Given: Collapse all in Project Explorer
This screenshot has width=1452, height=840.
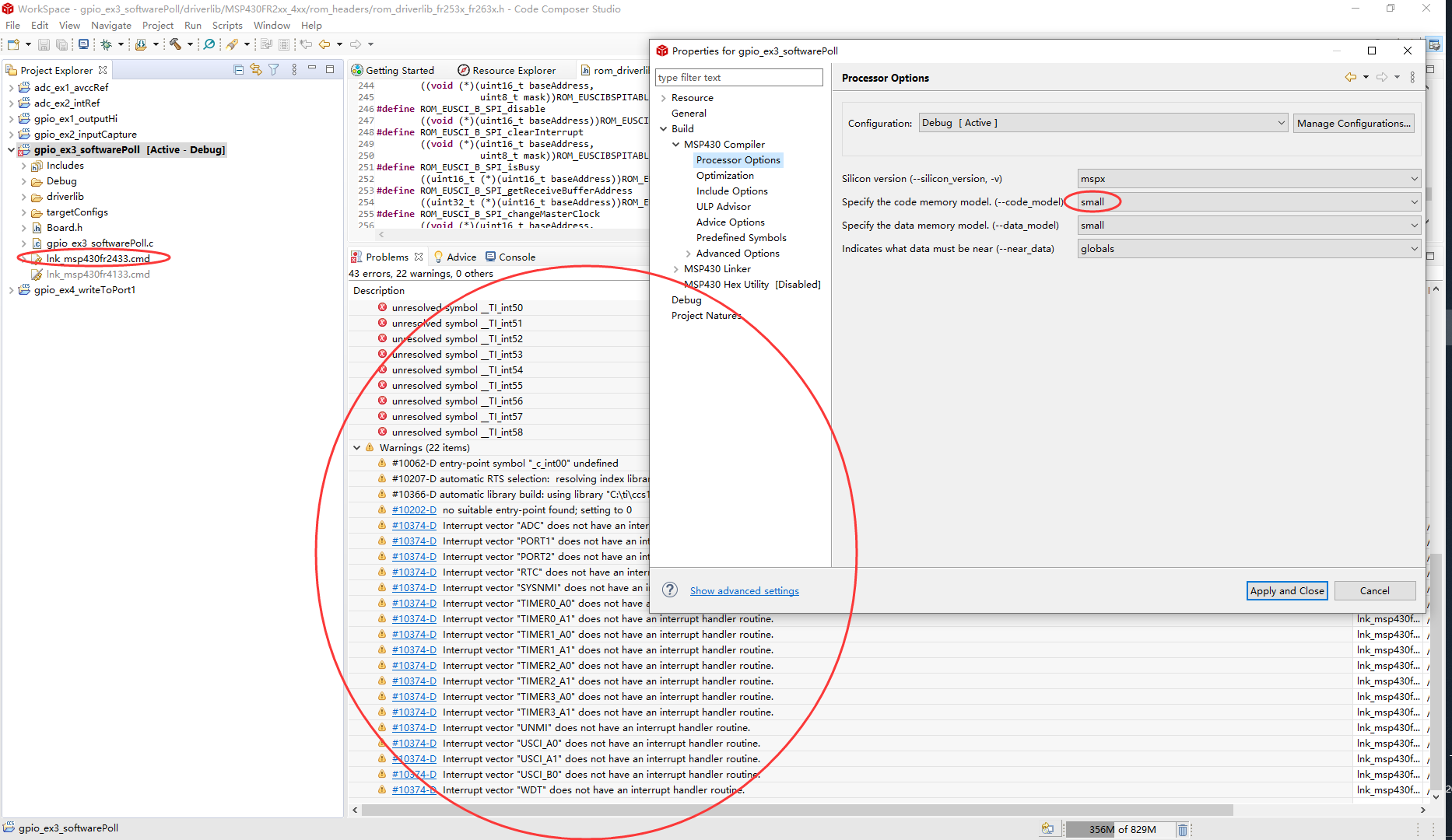Looking at the screenshot, I should pyautogui.click(x=239, y=70).
